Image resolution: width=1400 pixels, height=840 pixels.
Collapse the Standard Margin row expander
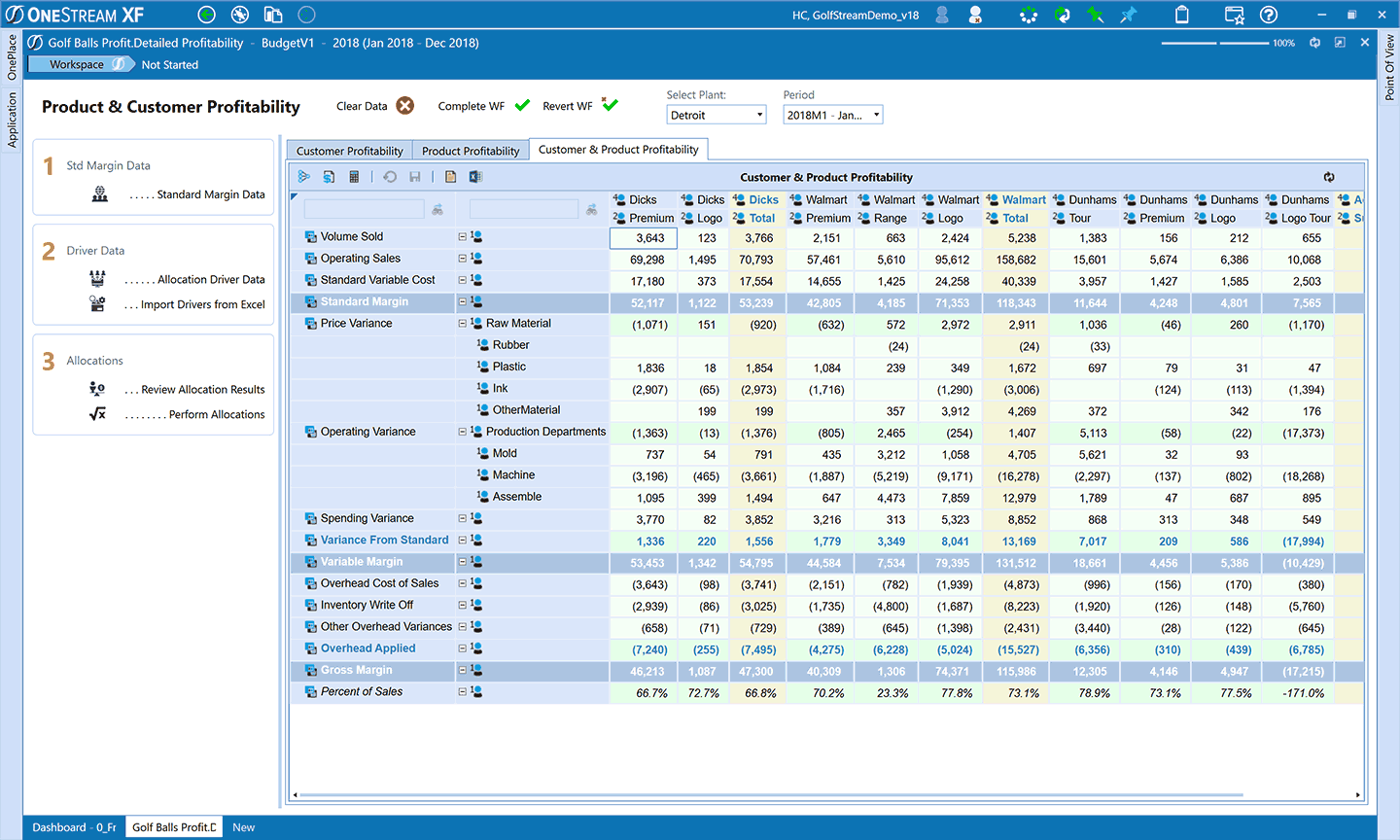[463, 301]
